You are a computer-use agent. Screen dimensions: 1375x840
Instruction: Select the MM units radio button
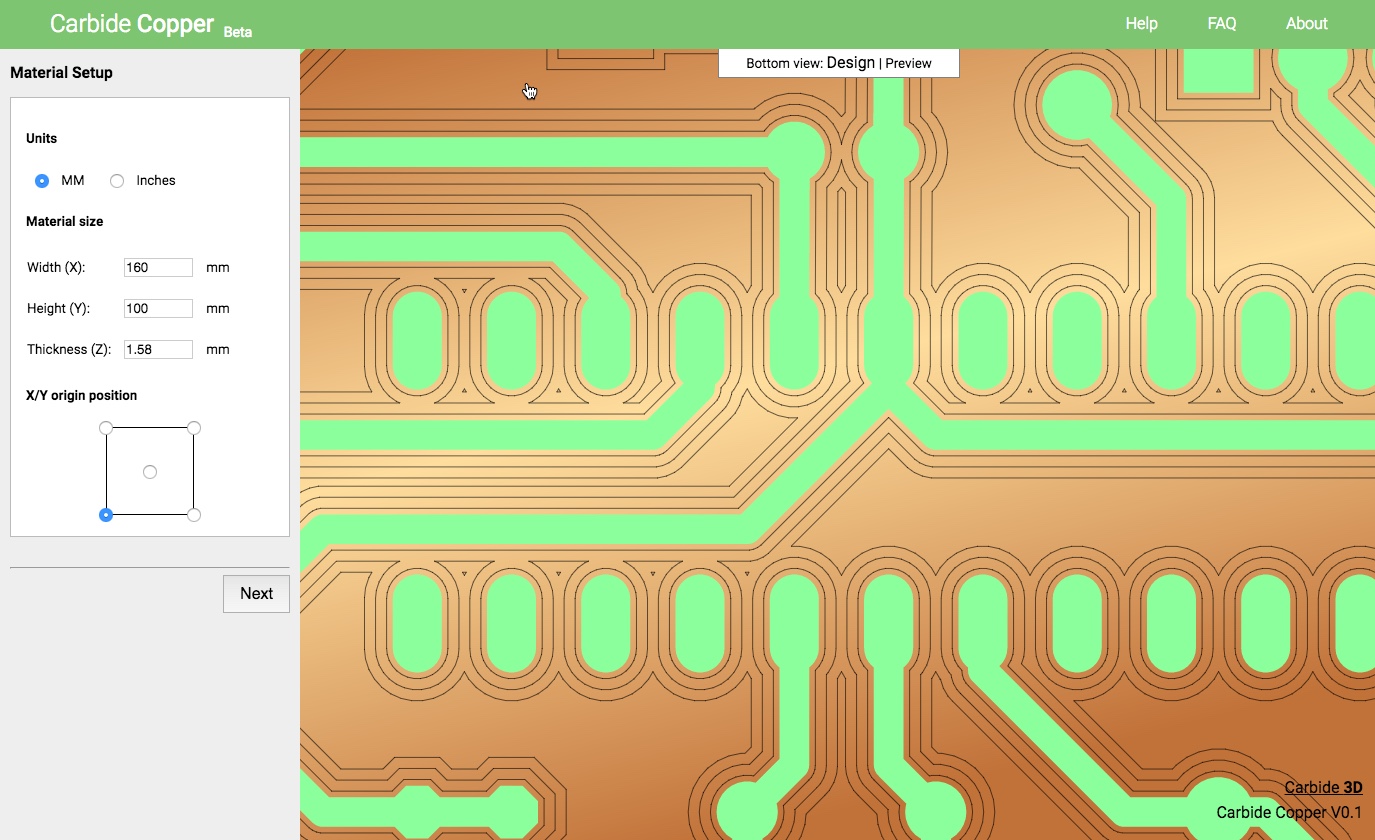click(x=42, y=181)
